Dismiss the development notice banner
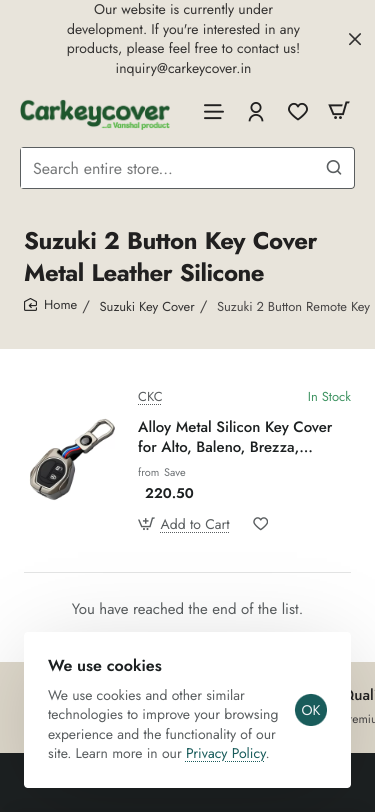This screenshot has height=812, width=375. pyautogui.click(x=355, y=39)
